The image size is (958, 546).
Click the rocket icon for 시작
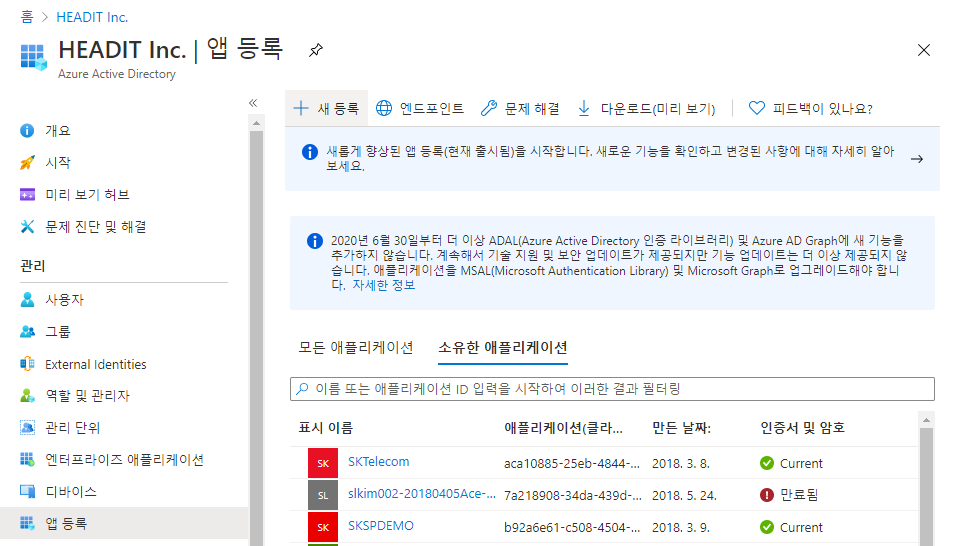point(27,162)
